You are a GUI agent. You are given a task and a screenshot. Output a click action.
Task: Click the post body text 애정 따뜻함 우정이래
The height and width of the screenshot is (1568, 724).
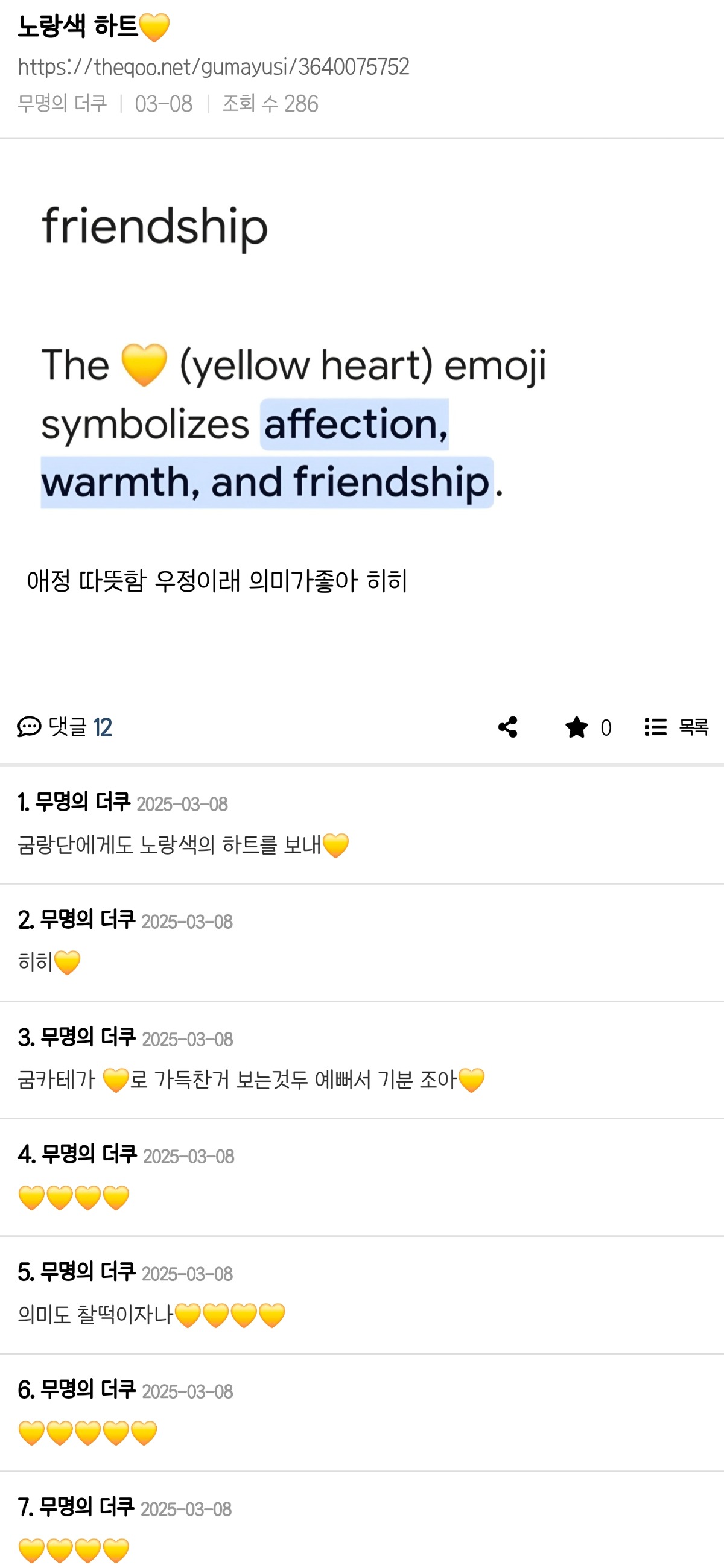pyautogui.click(x=217, y=581)
